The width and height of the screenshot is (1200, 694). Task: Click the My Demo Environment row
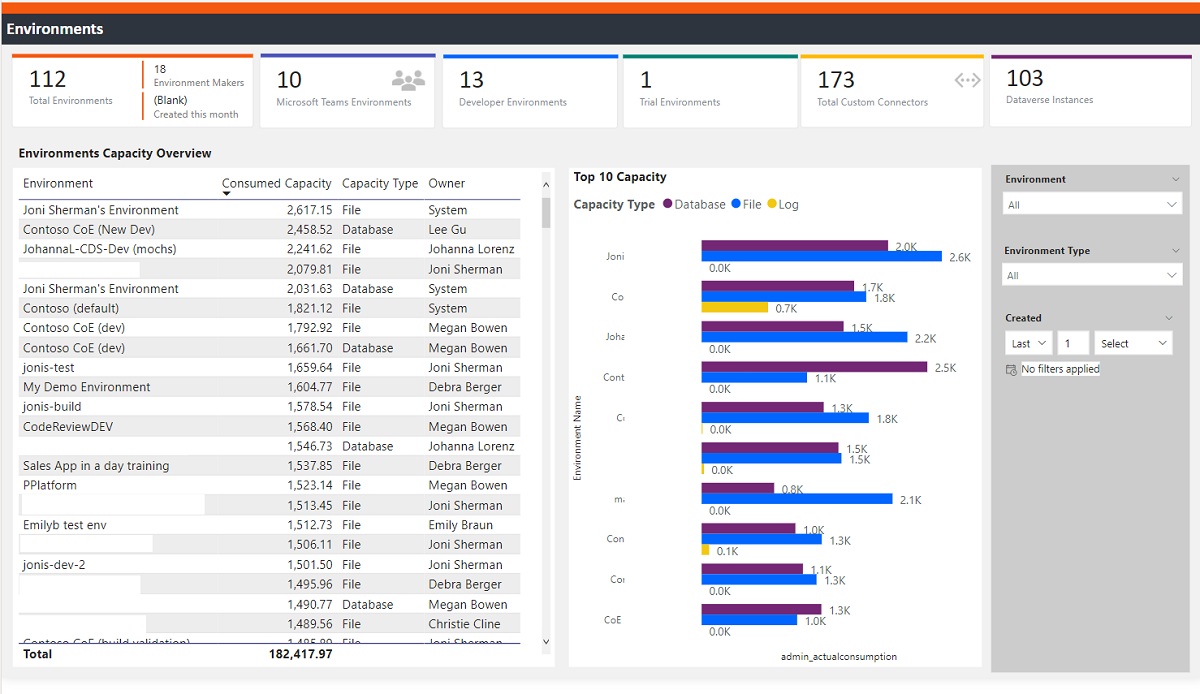click(270, 387)
